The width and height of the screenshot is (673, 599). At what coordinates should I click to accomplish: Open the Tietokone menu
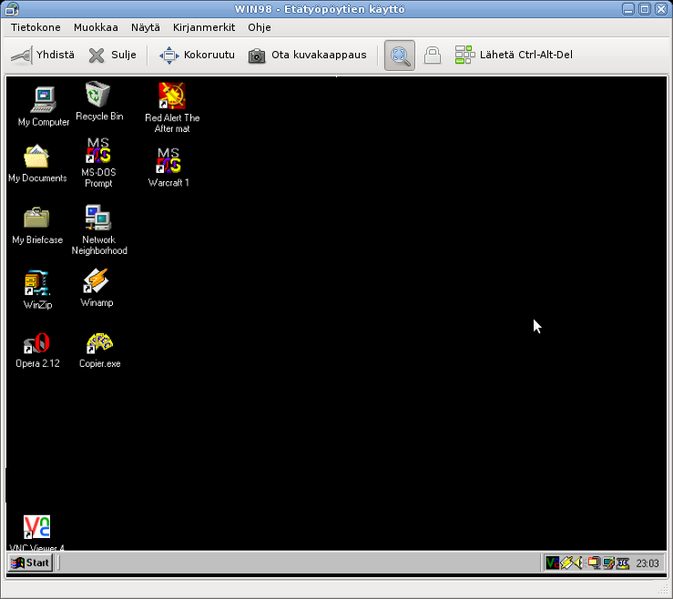point(35,28)
